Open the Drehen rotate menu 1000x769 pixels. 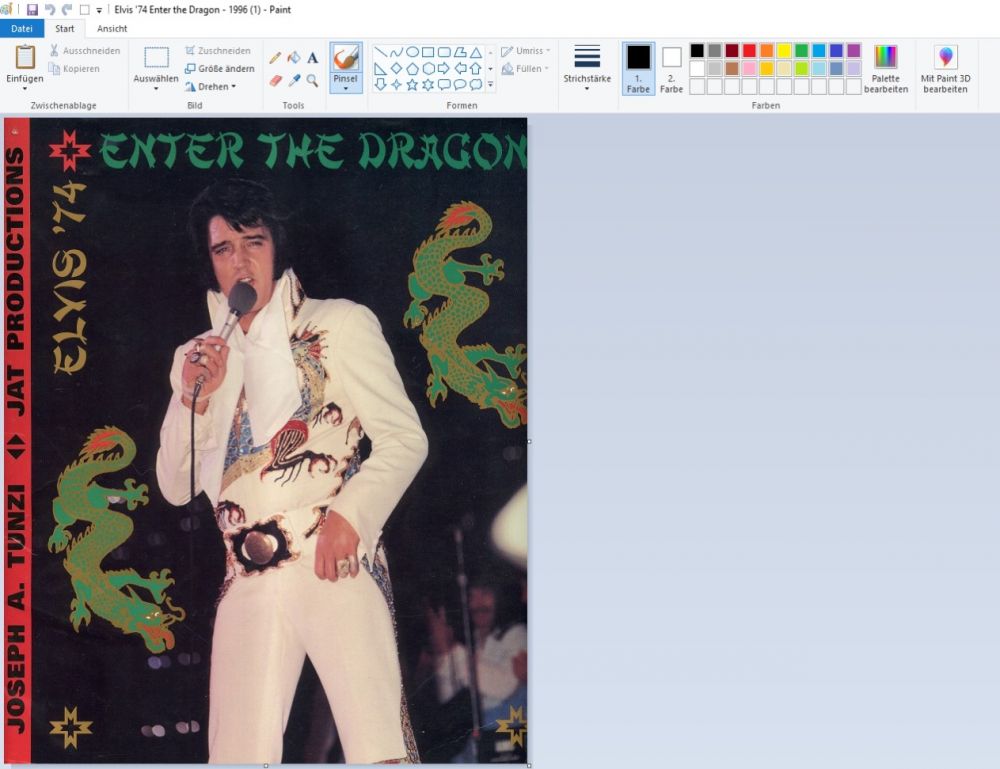click(210, 86)
